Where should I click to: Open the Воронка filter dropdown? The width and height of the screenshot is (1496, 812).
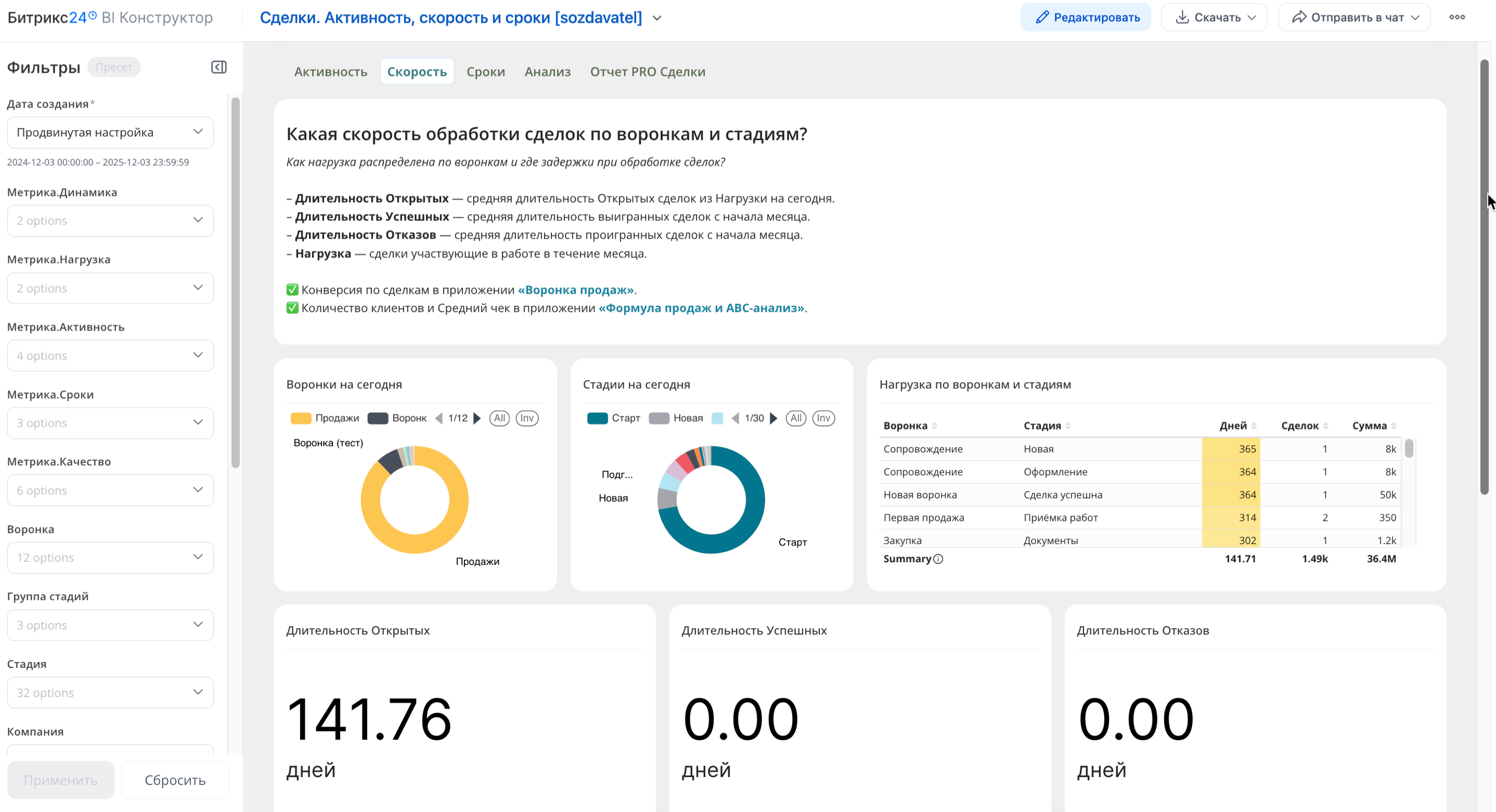pos(110,558)
